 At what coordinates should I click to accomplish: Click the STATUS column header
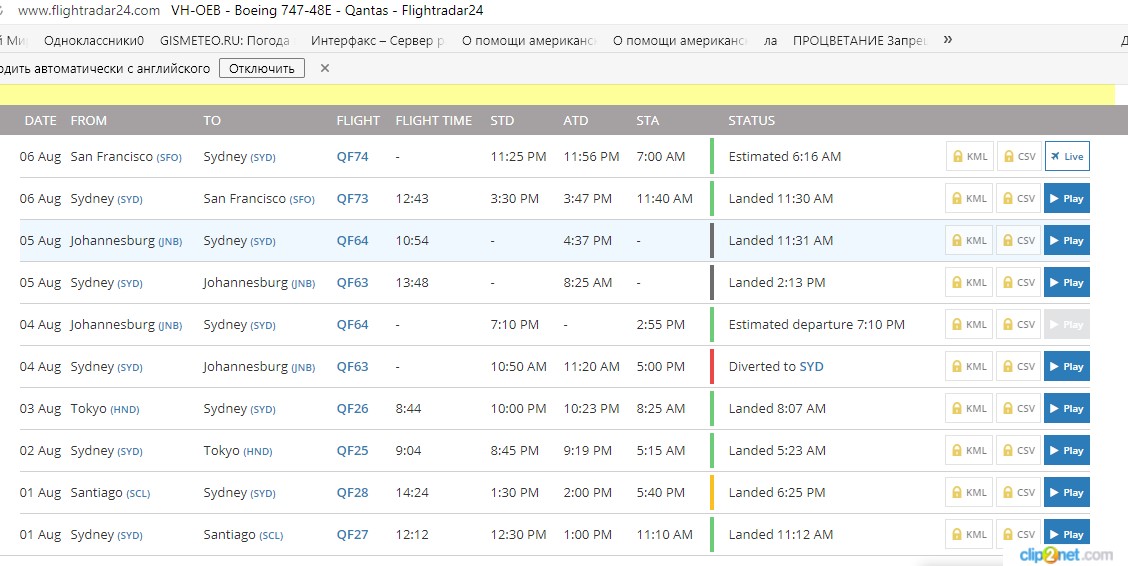[752, 121]
